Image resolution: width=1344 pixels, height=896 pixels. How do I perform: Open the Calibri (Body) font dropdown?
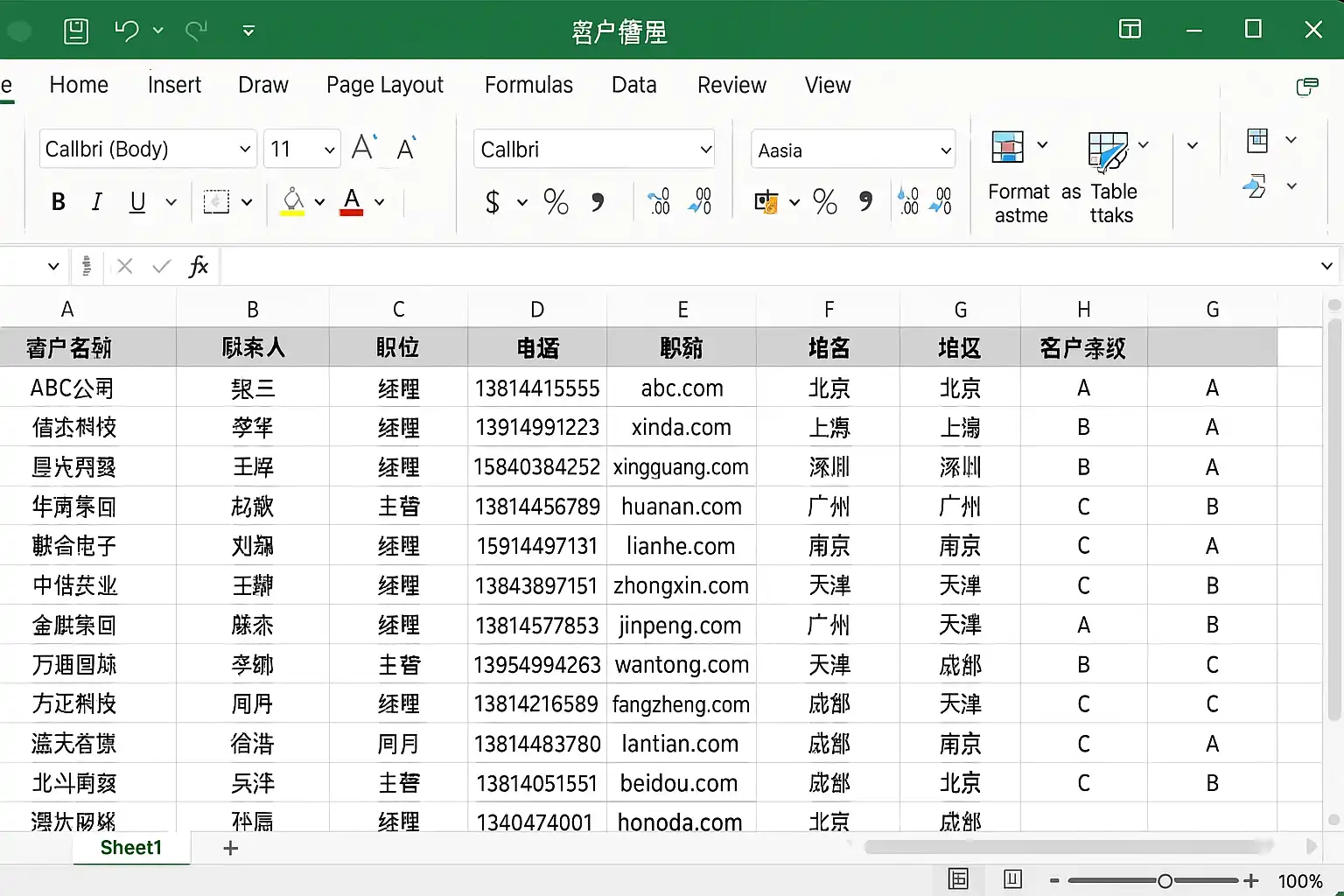pos(245,150)
